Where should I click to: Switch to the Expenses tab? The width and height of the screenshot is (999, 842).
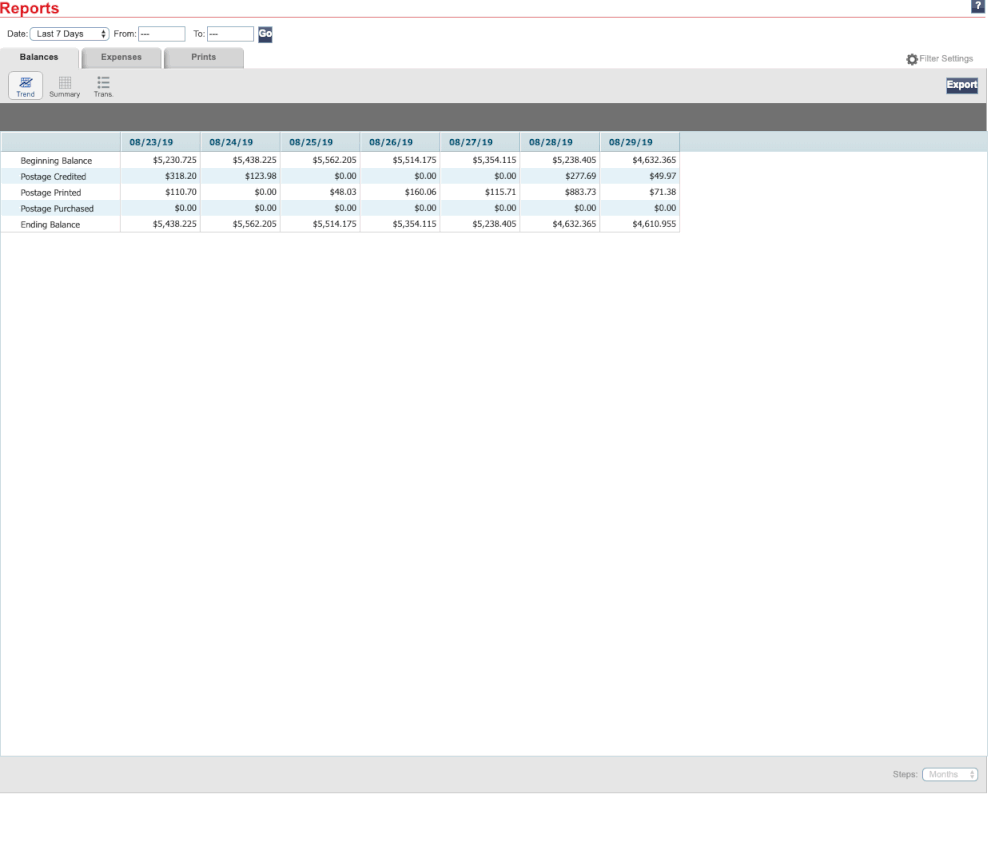[x=121, y=57]
